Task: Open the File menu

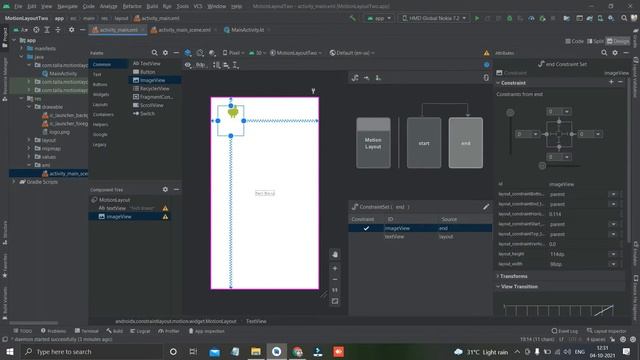Action: click(18, 6)
